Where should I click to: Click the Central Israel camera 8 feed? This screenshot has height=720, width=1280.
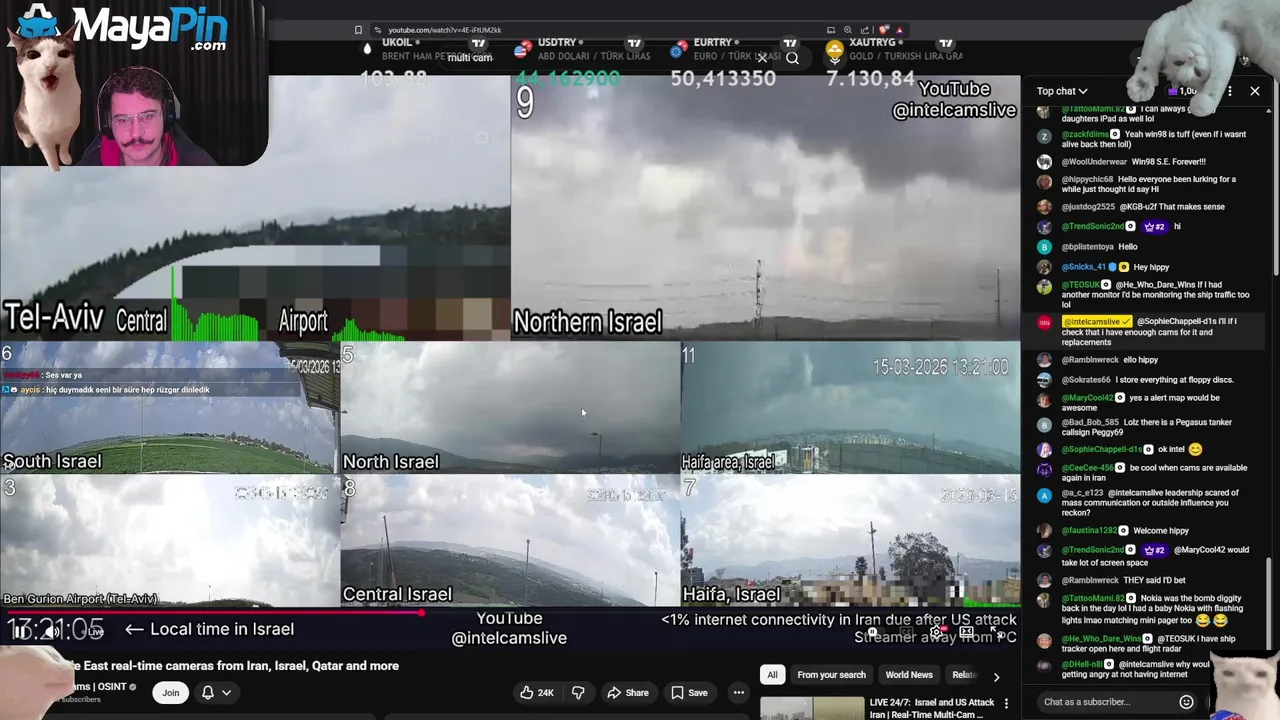[510, 541]
